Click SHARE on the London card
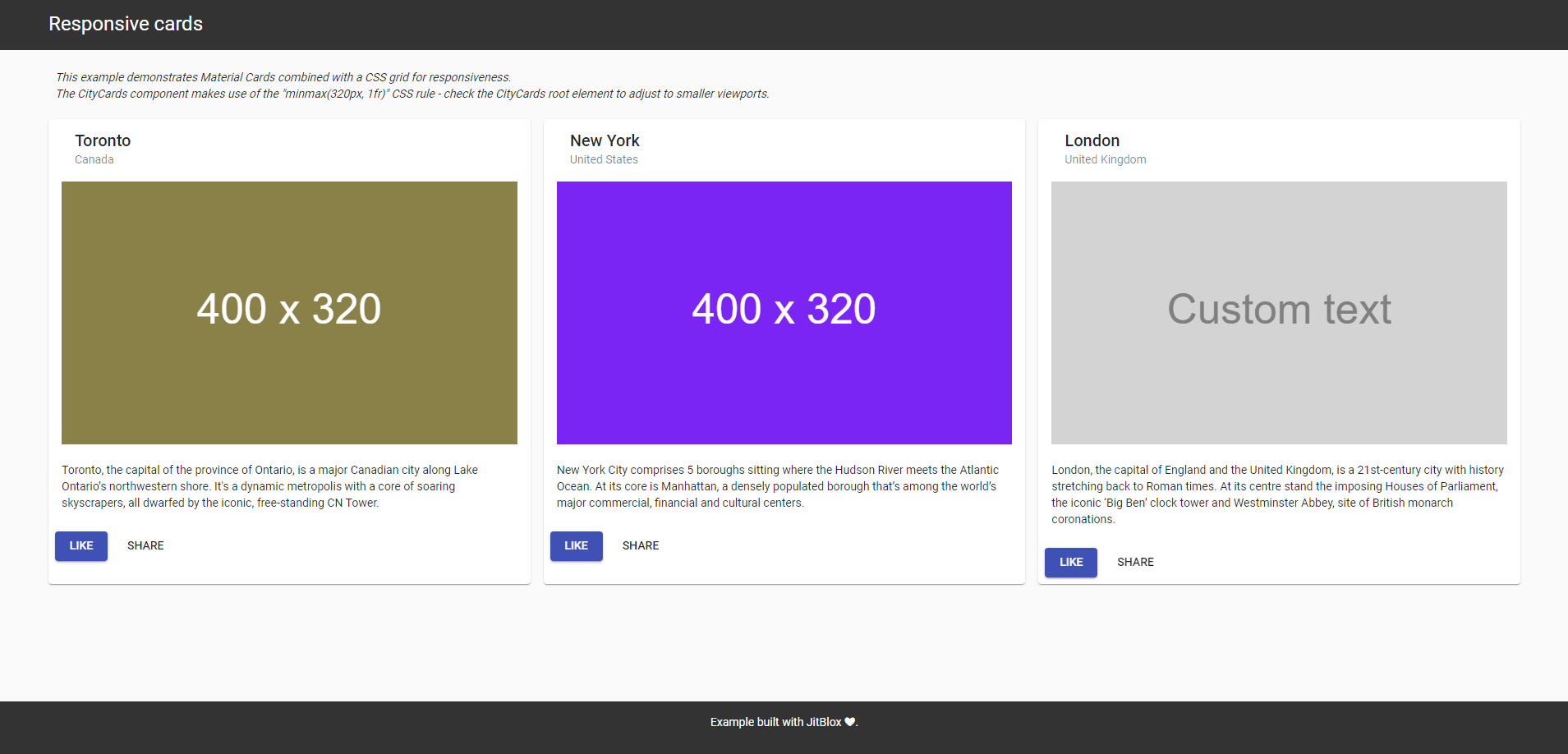Image resolution: width=1568 pixels, height=754 pixels. 1135,563
